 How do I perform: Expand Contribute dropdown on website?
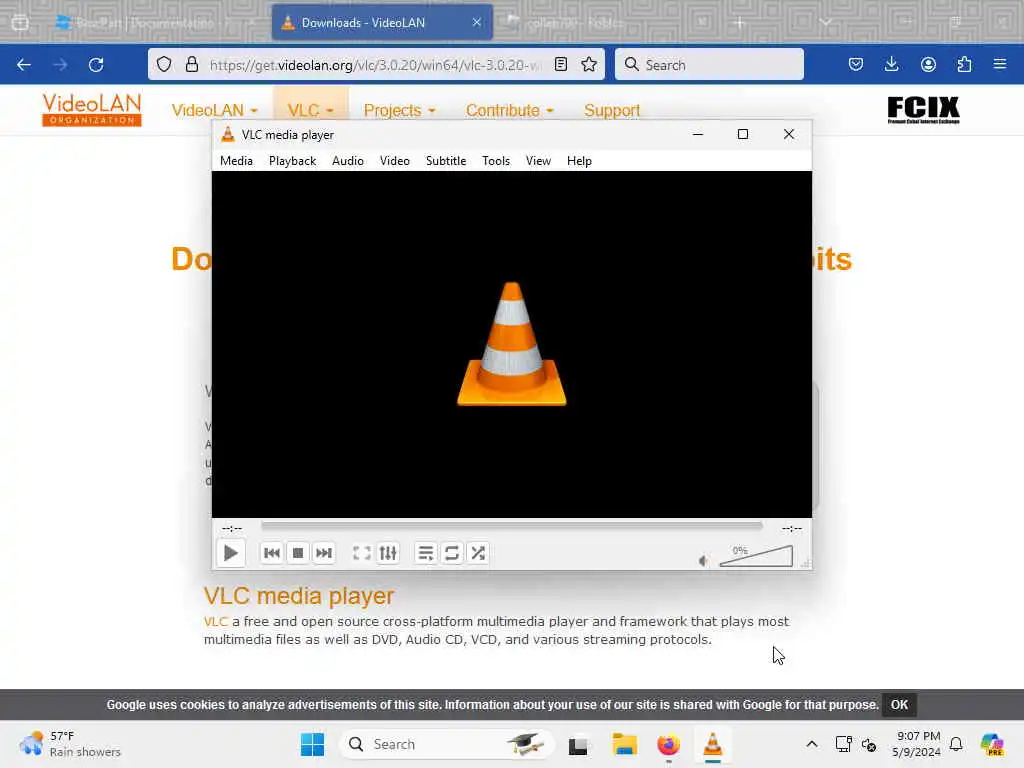(509, 110)
